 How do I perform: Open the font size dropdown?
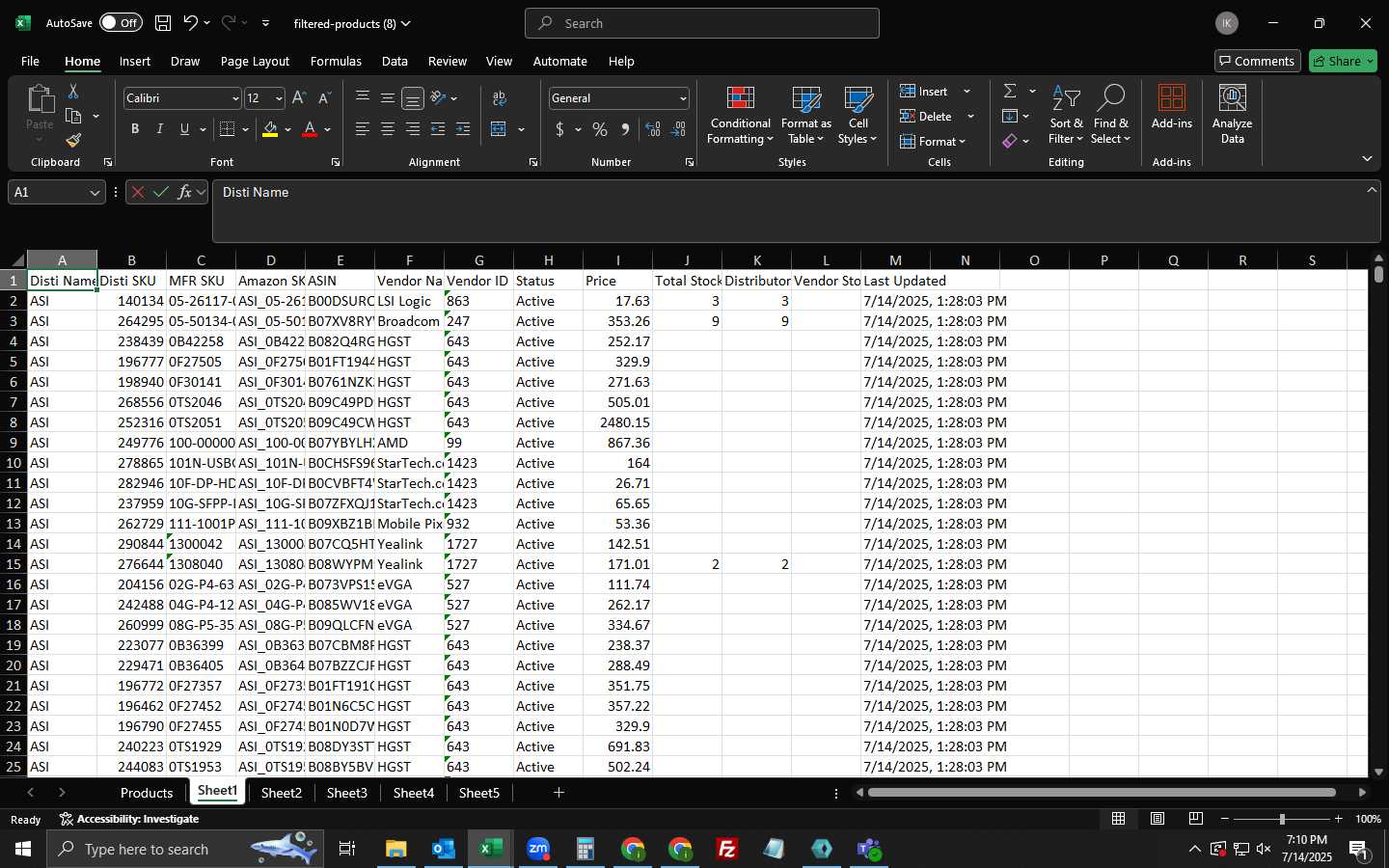(279, 98)
